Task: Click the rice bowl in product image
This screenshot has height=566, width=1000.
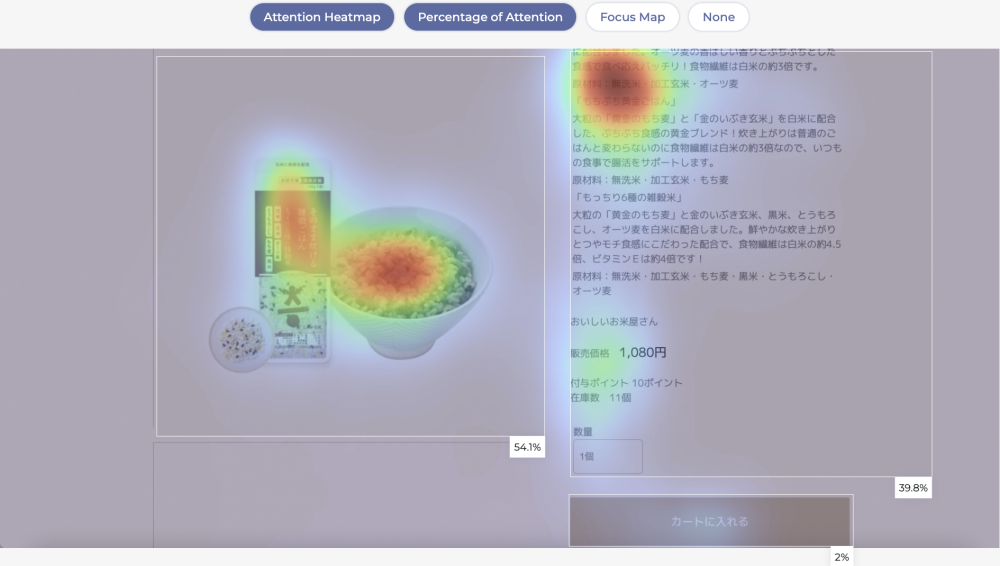Action: pyautogui.click(x=410, y=280)
